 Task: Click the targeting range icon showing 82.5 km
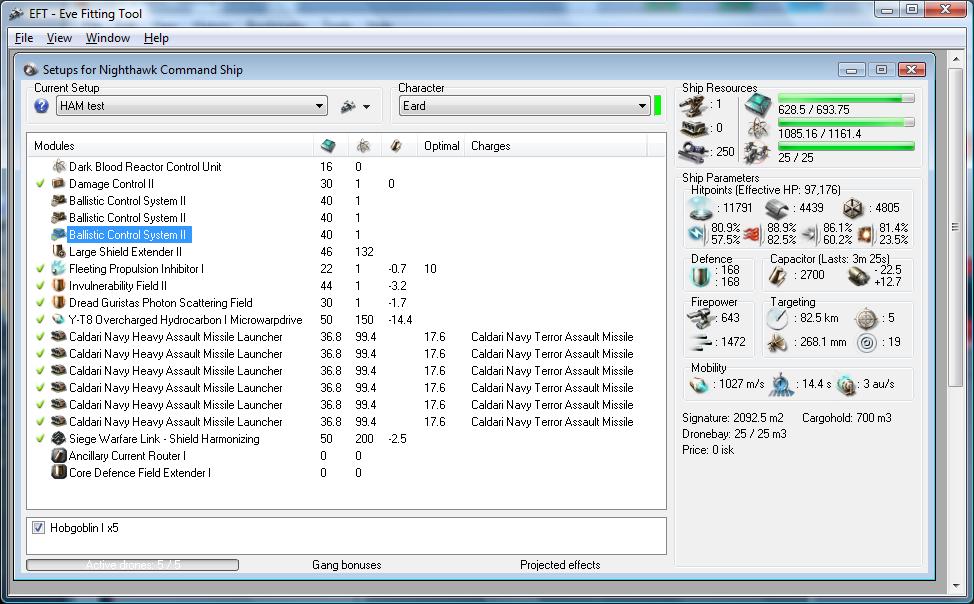[777, 319]
